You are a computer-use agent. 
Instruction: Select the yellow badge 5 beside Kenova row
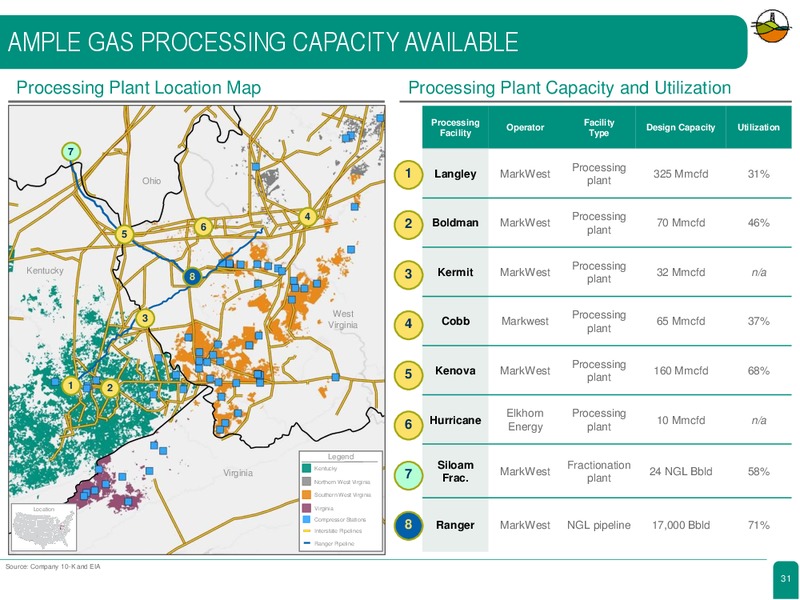click(408, 374)
